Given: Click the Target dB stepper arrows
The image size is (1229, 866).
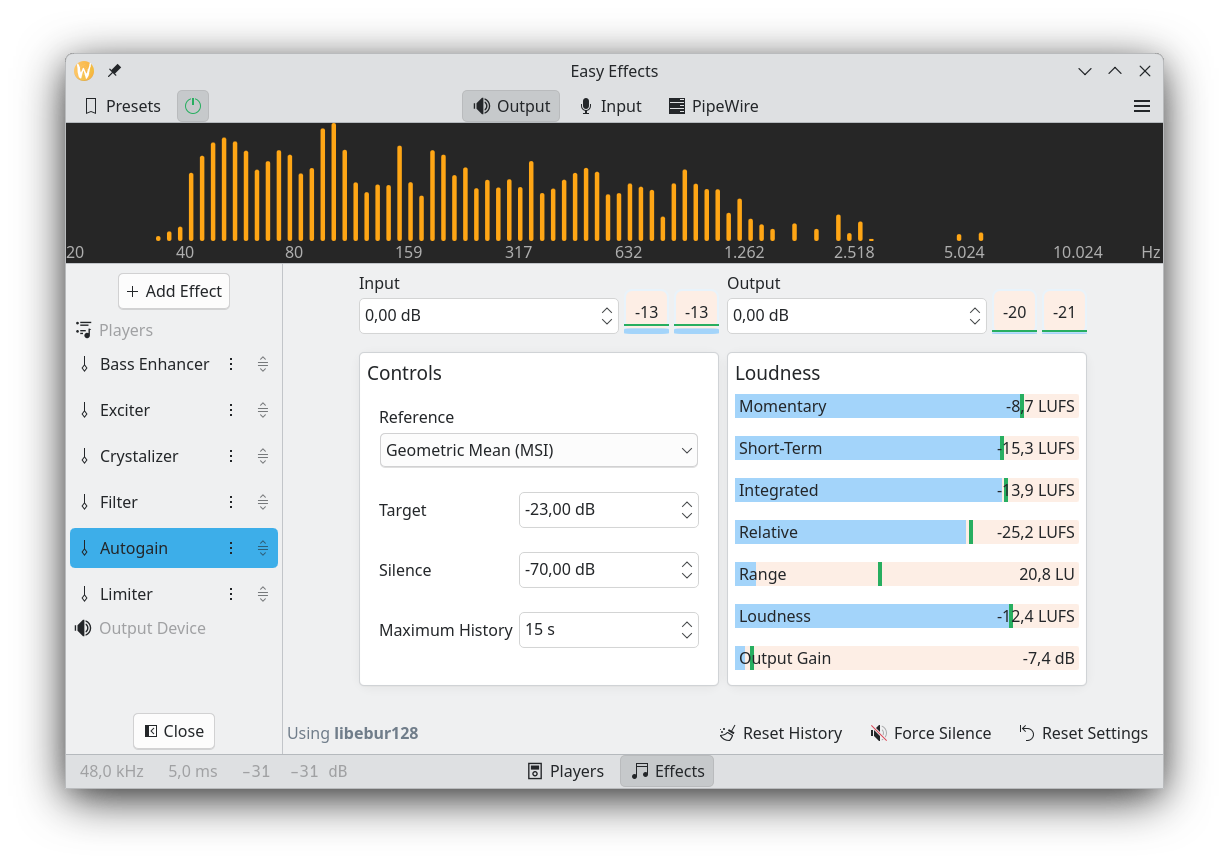Looking at the screenshot, I should 687,510.
